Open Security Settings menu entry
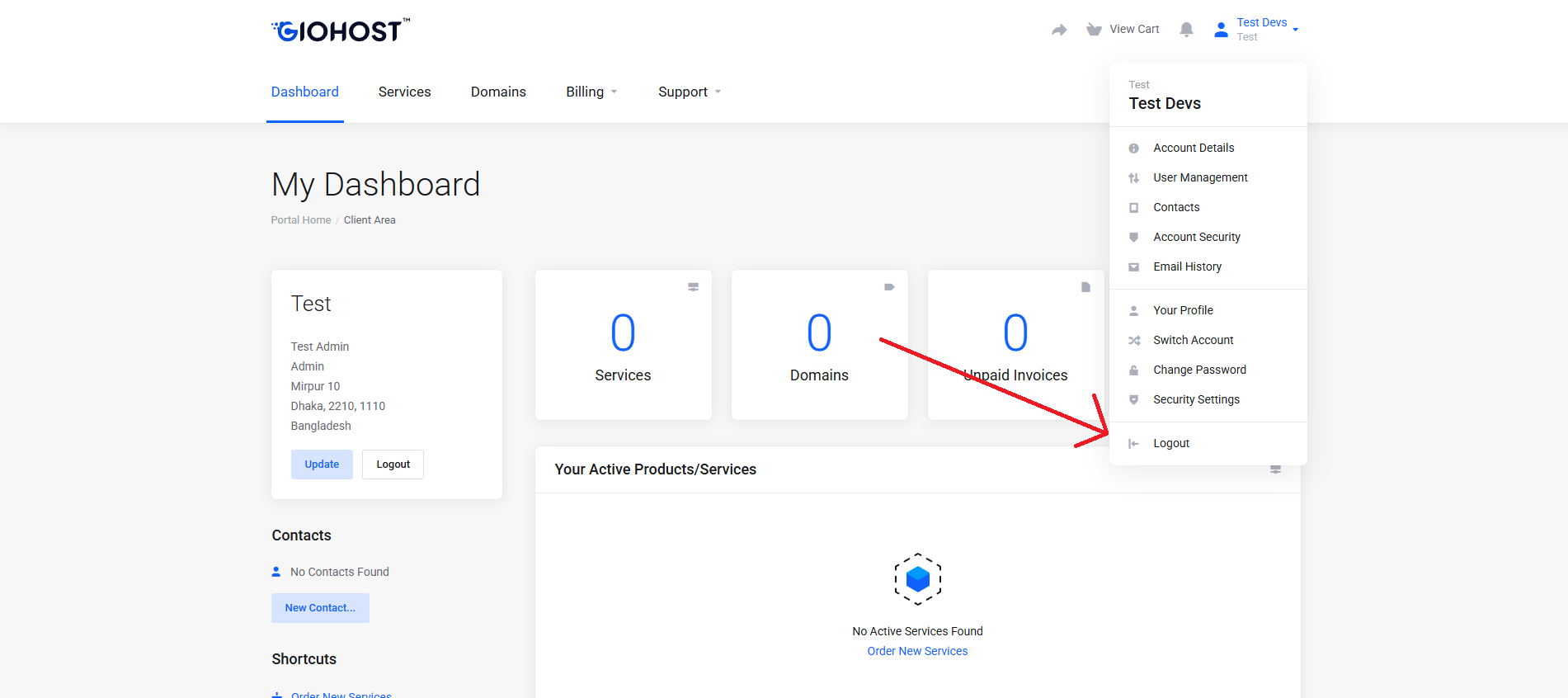Viewport: 1568px width, 698px height. (1208, 400)
